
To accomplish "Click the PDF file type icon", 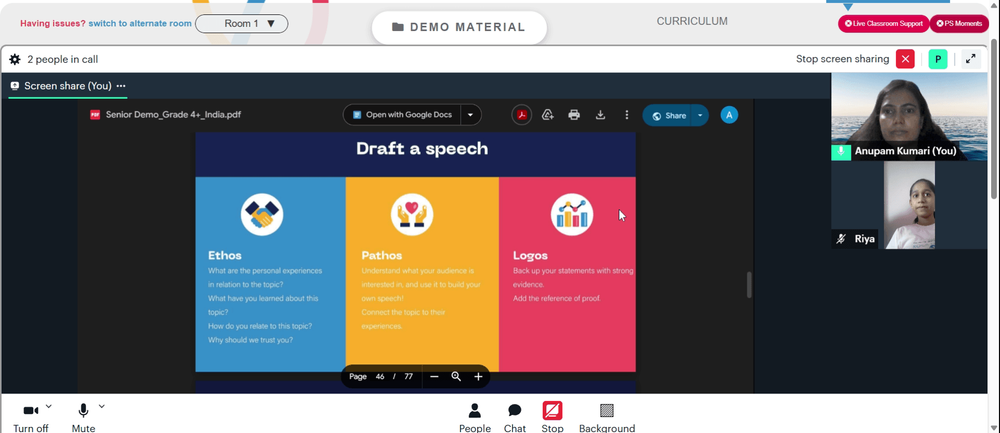I will pos(95,115).
